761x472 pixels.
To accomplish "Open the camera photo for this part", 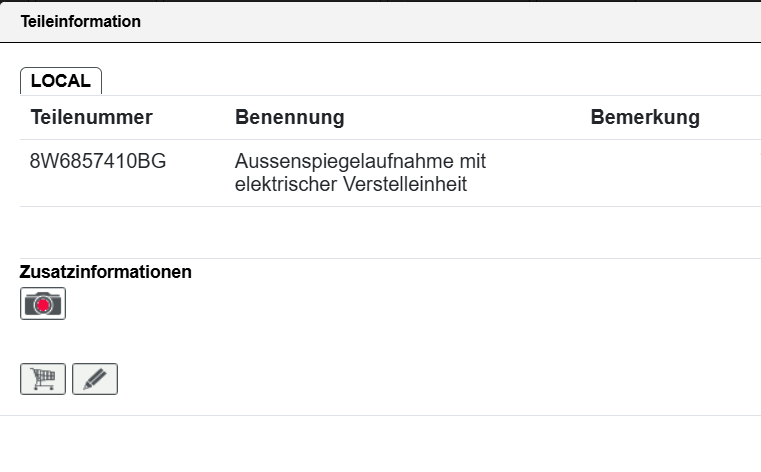I will (43, 304).
